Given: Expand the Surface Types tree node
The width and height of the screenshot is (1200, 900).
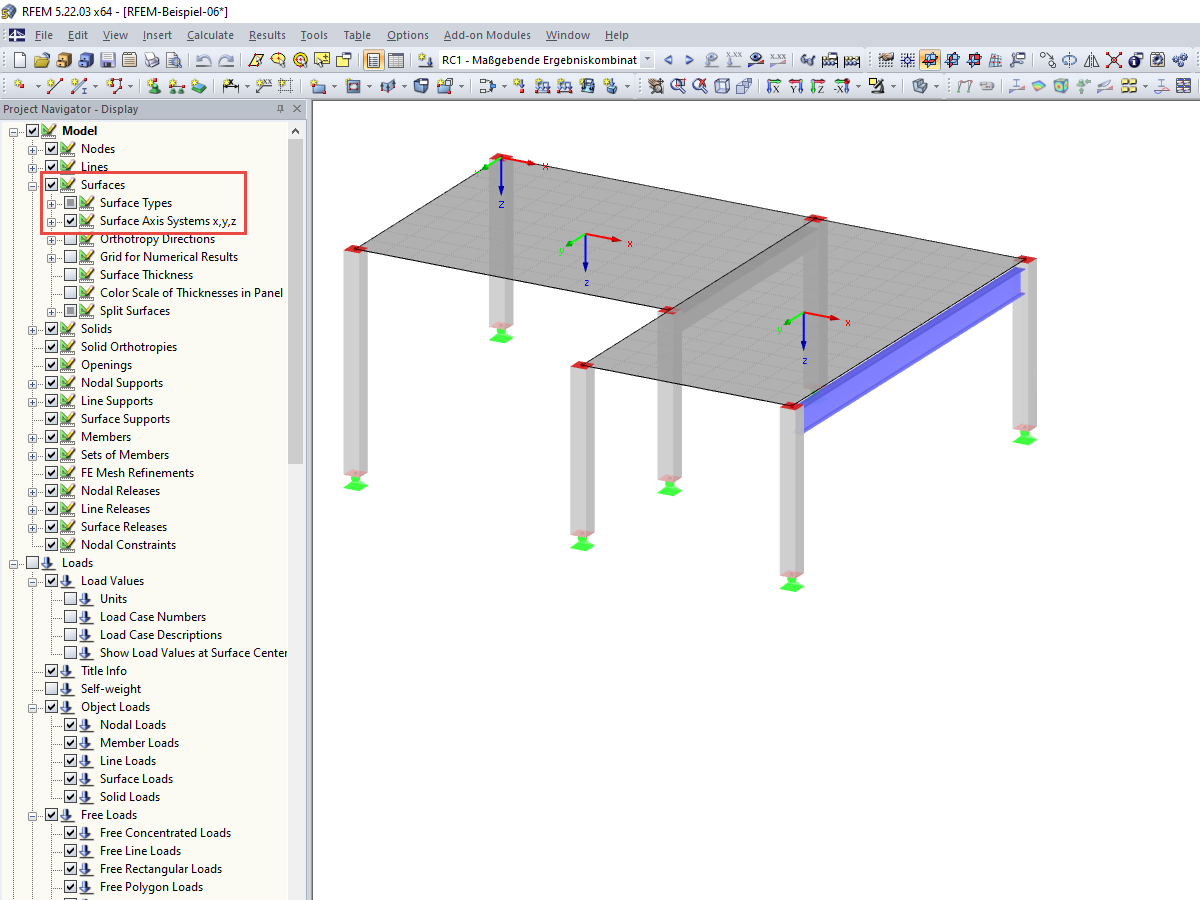Looking at the screenshot, I should 52,203.
